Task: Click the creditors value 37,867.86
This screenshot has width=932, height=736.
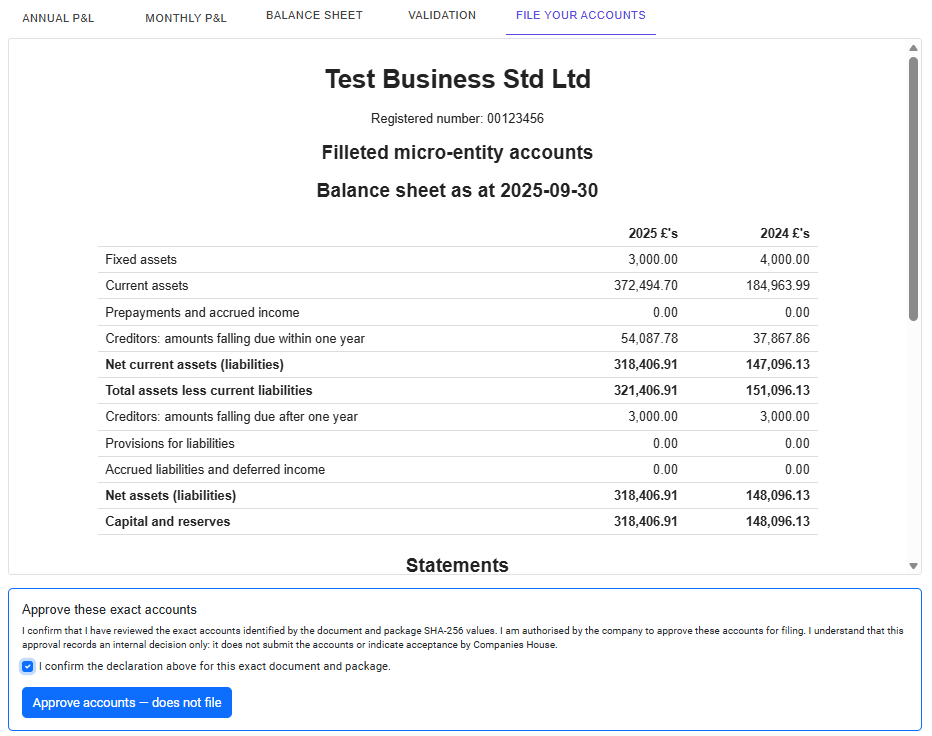Action: coord(781,339)
